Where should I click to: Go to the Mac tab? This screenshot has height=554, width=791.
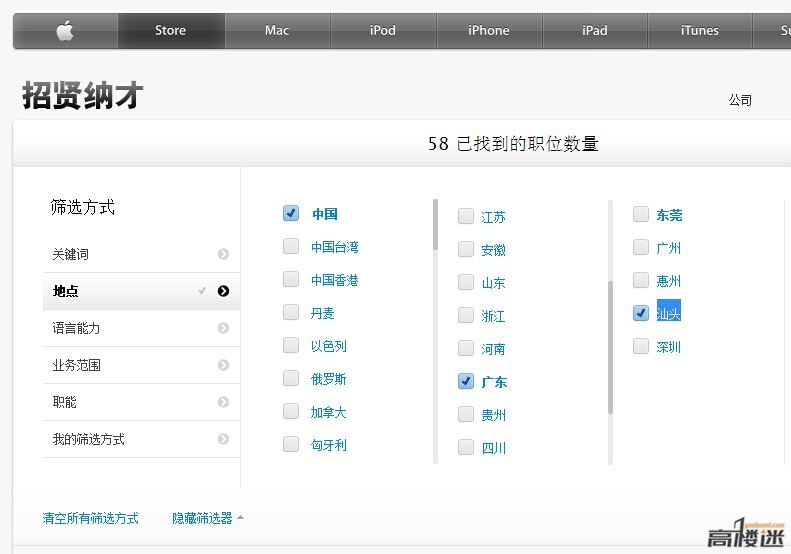pyautogui.click(x=277, y=31)
